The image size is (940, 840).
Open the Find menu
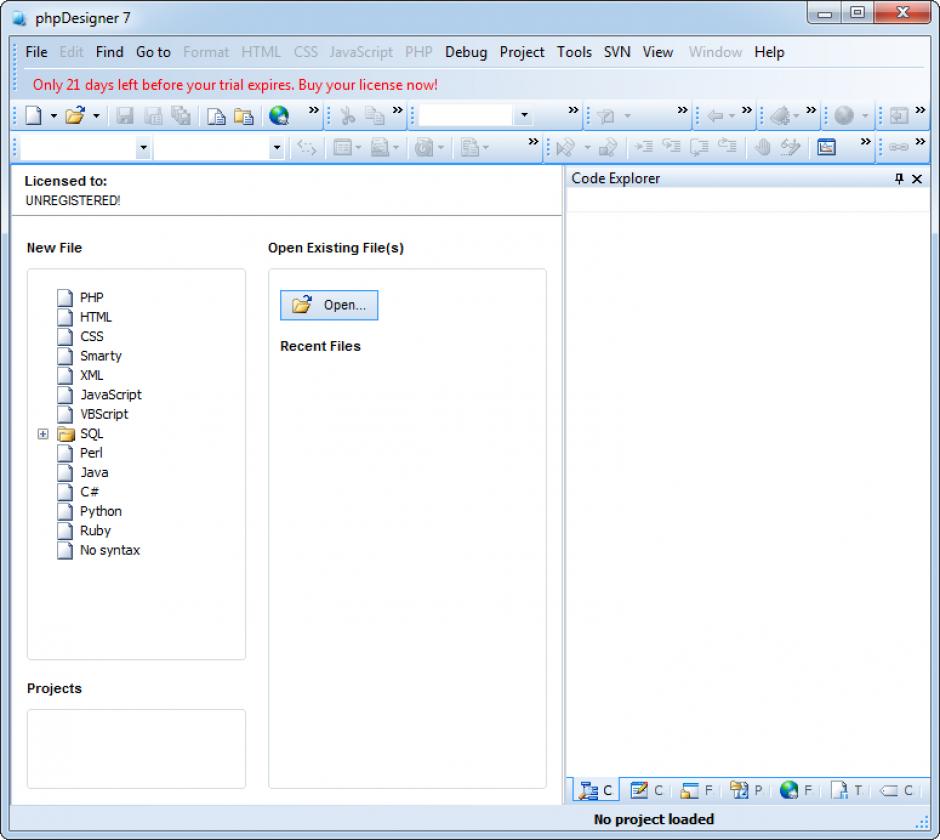pos(109,52)
